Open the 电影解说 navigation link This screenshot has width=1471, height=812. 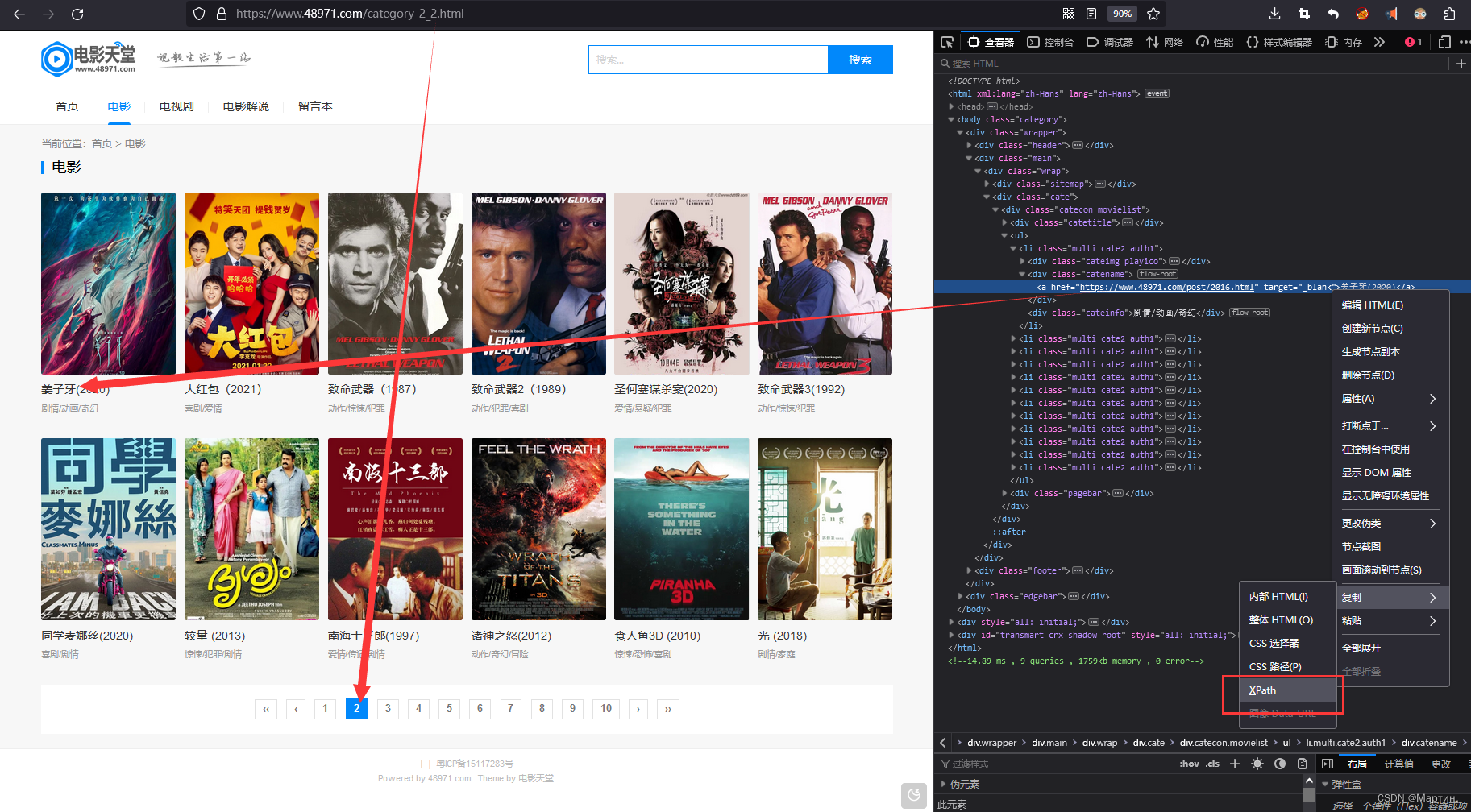[x=246, y=106]
